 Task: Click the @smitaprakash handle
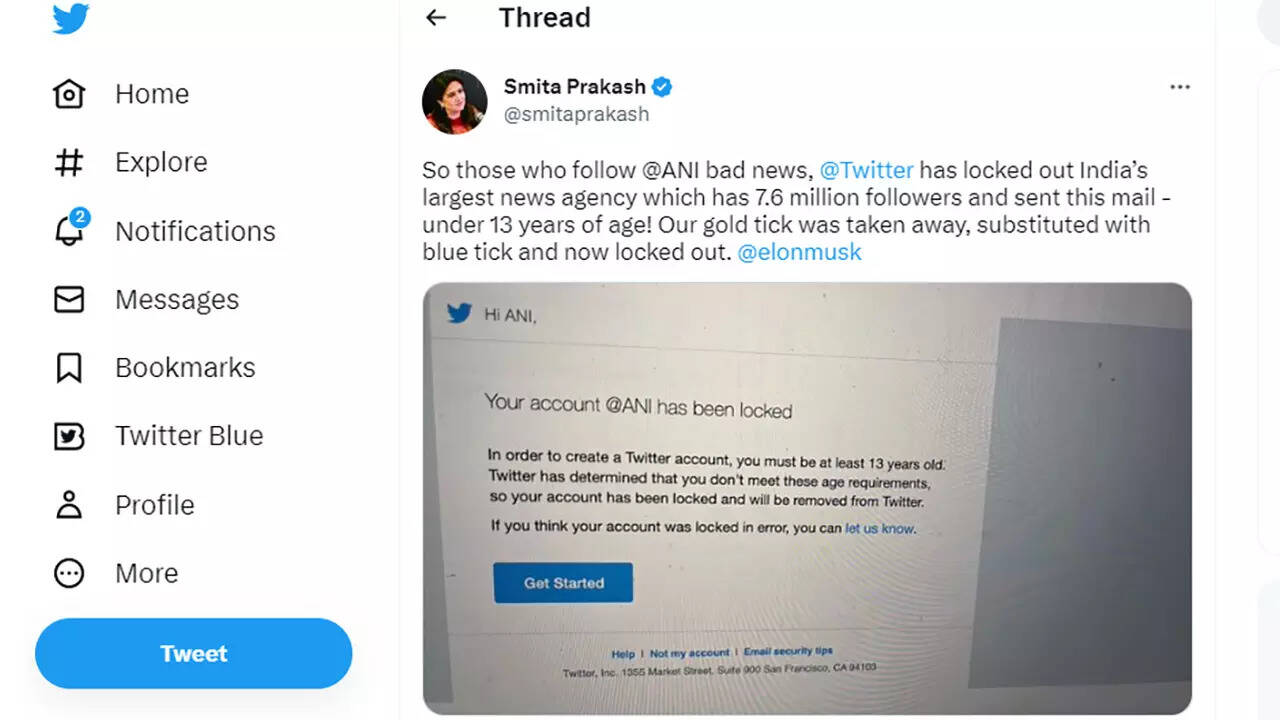[576, 114]
